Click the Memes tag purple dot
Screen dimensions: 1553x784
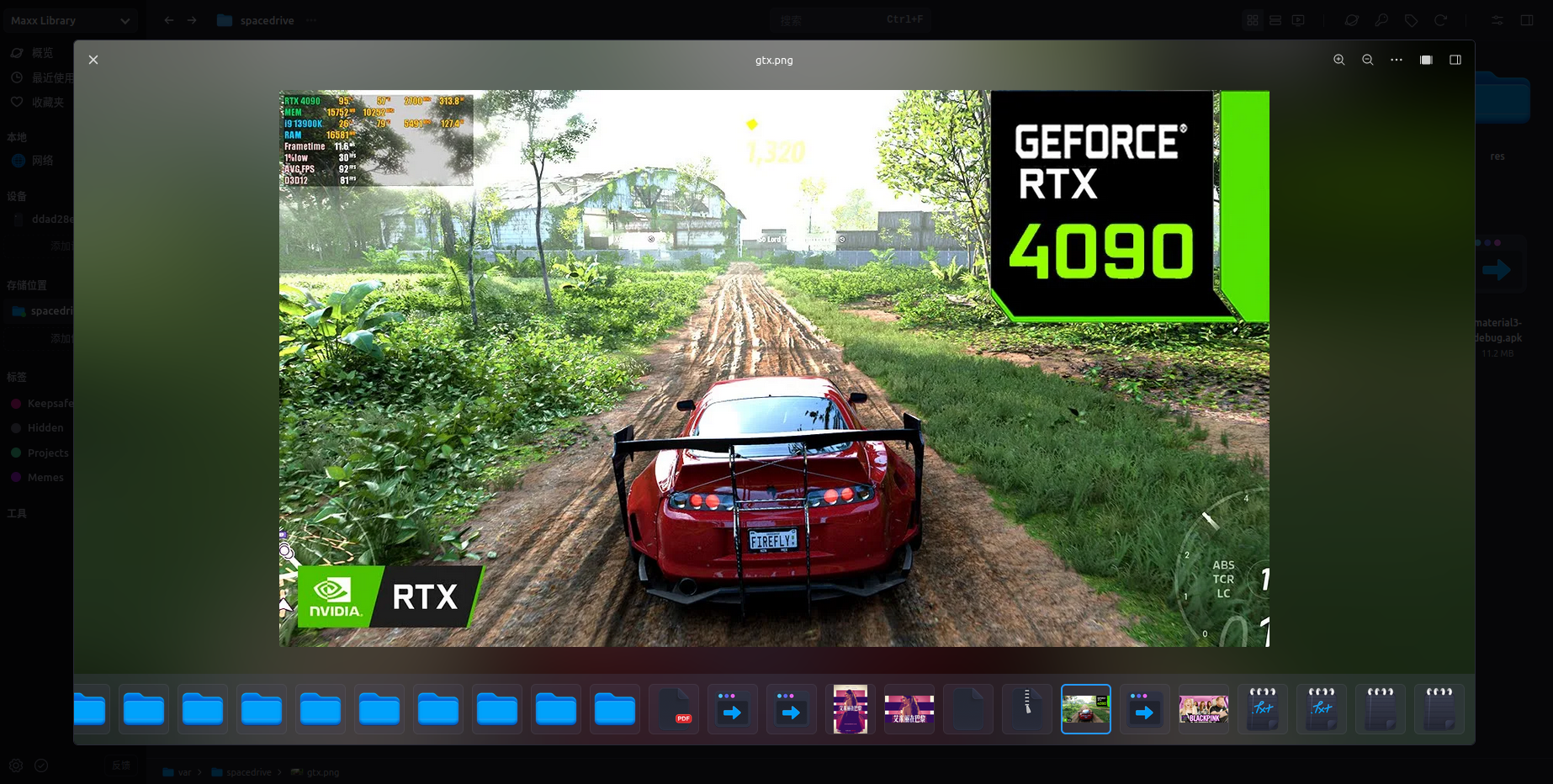tap(16, 478)
